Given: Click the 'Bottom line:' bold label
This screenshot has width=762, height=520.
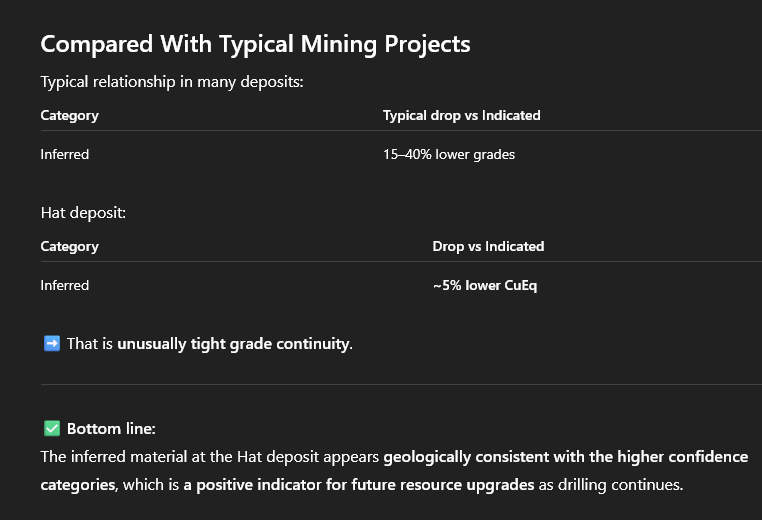Looking at the screenshot, I should tap(111, 429).
